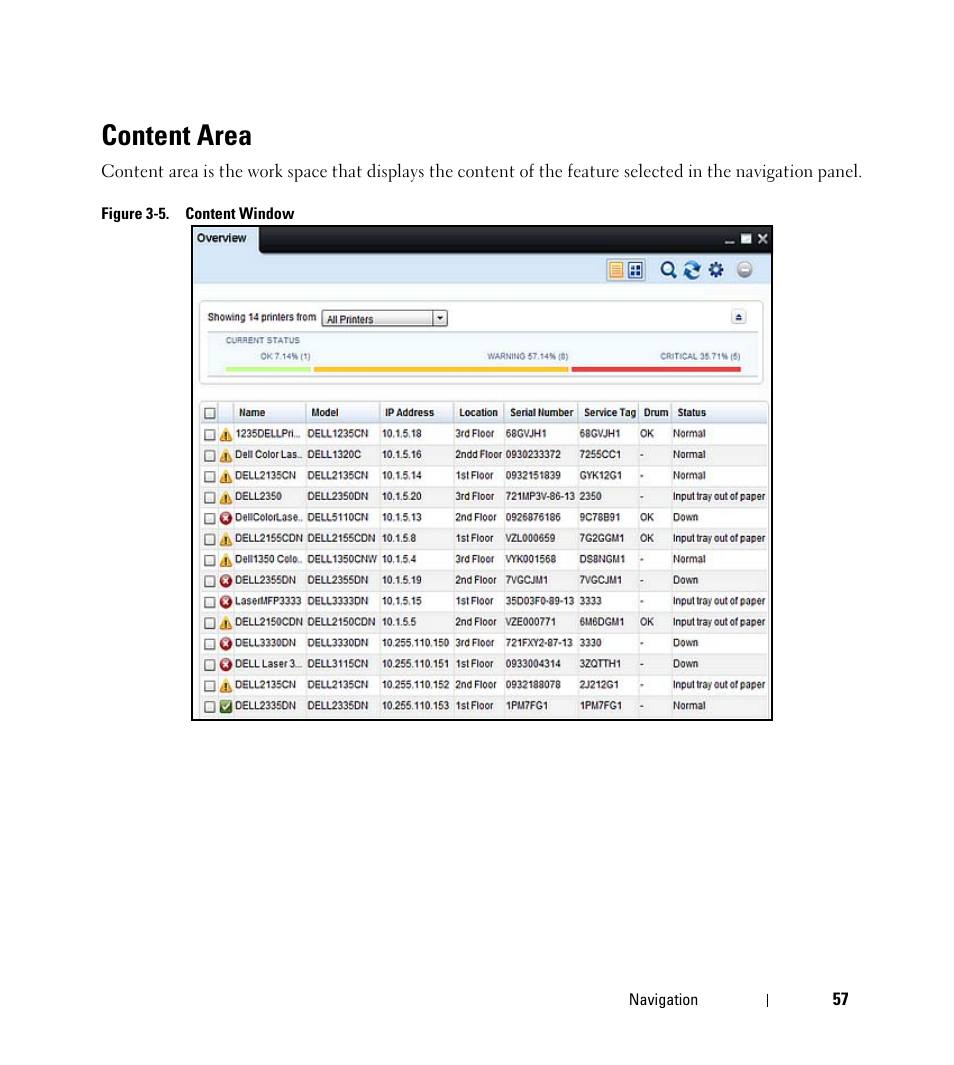
Task: Sort by the Serial Number column header
Action: point(541,412)
